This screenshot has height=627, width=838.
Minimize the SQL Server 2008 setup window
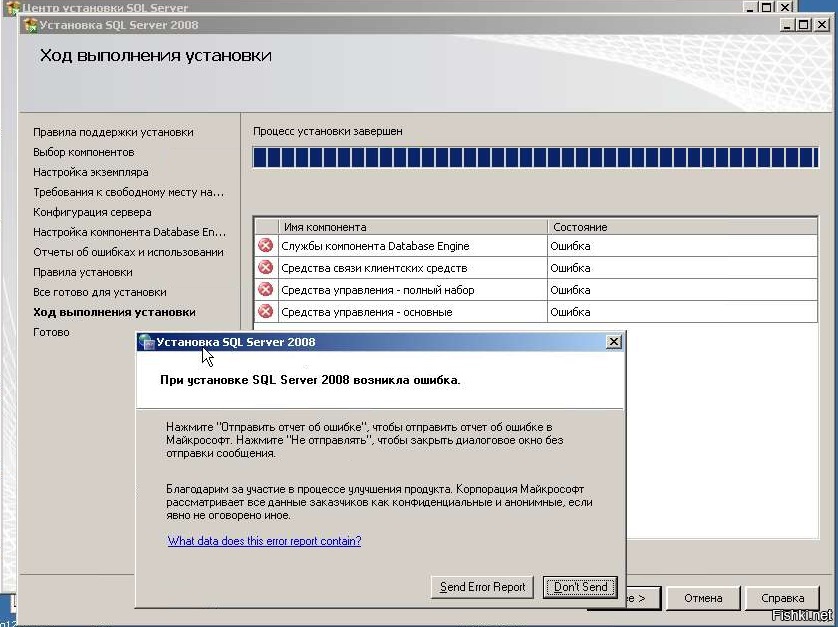(786, 25)
